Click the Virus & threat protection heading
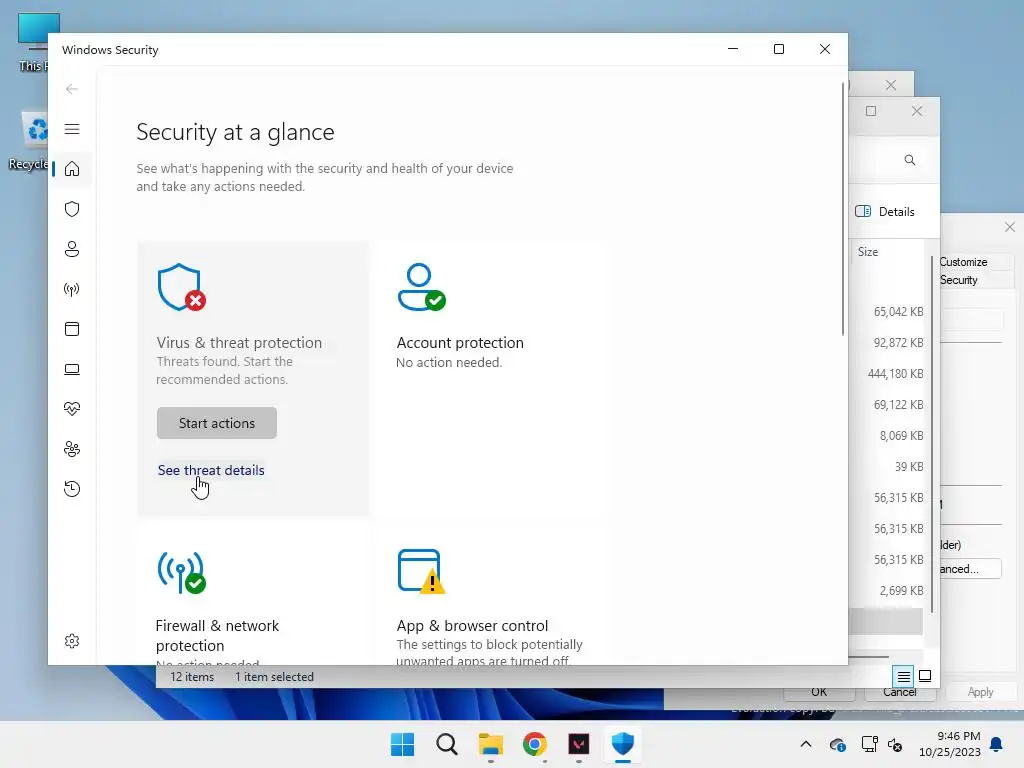 click(239, 343)
